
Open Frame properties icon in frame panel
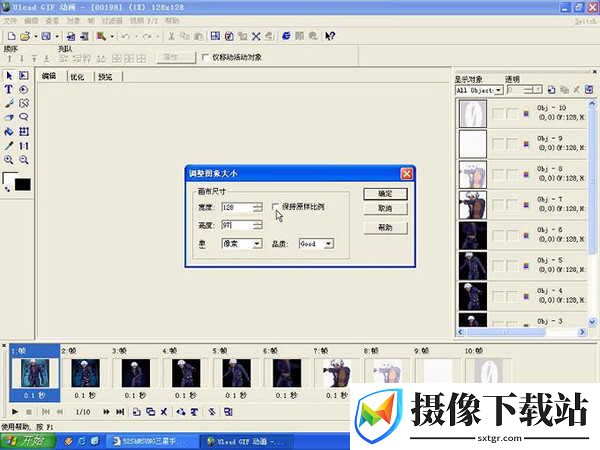coord(228,412)
